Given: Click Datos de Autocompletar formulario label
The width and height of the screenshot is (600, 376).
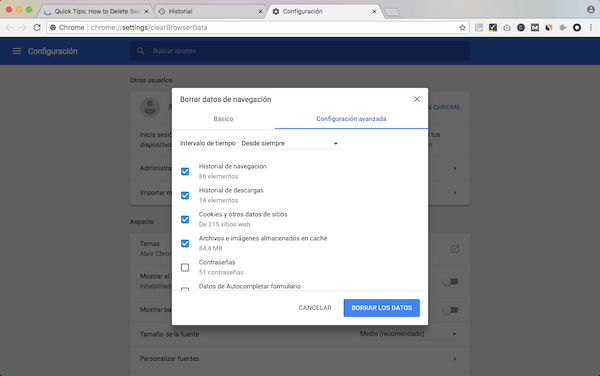Looking at the screenshot, I should (250, 286).
